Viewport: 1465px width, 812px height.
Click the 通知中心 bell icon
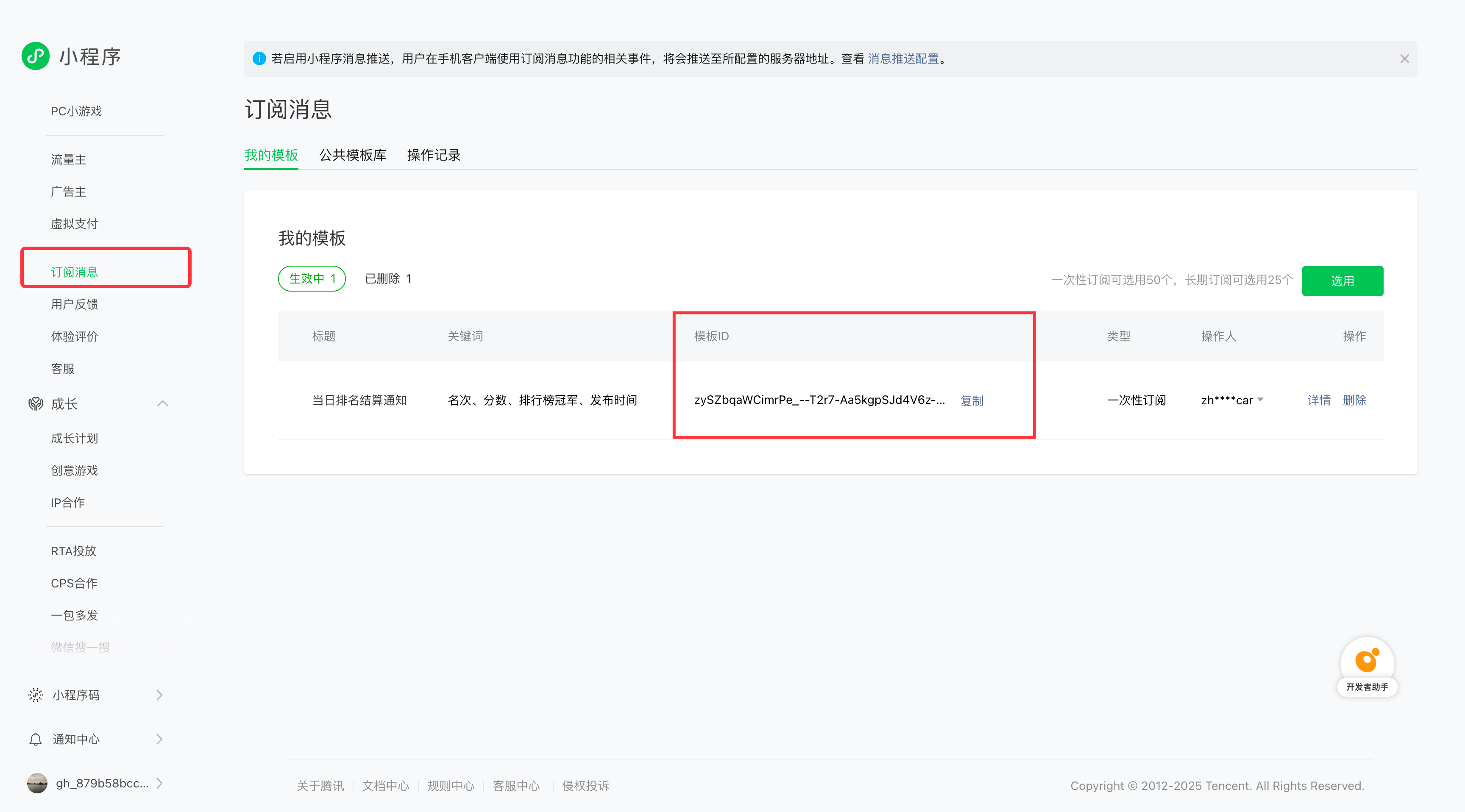pyautogui.click(x=35, y=739)
